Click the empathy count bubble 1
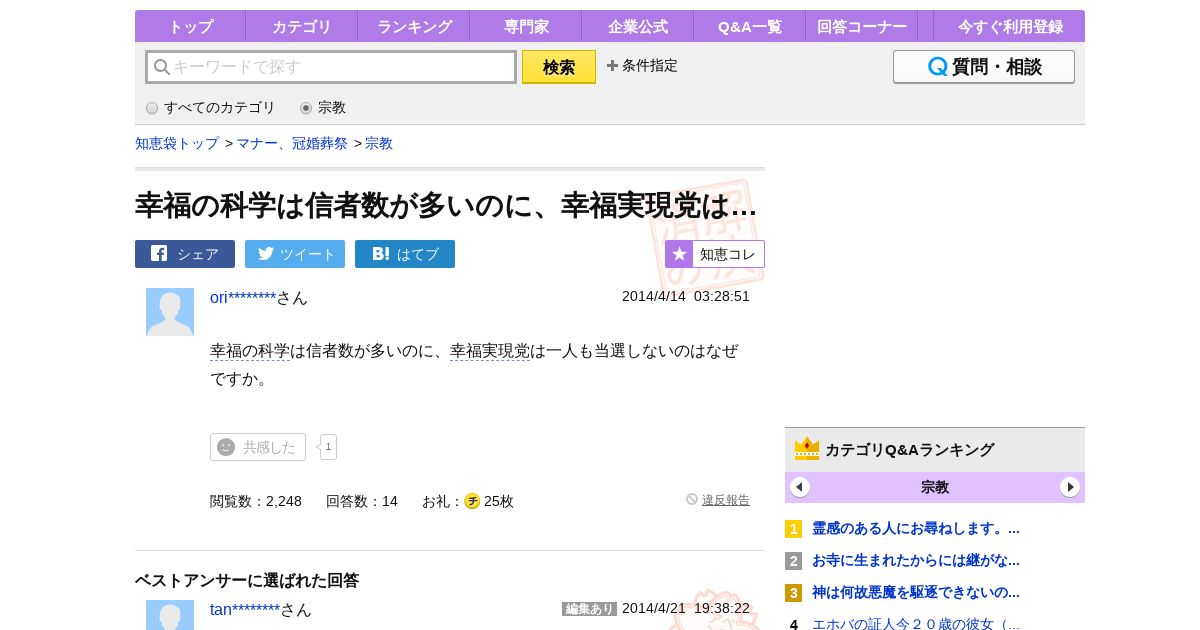The height and width of the screenshot is (630, 1200). pyautogui.click(x=328, y=447)
